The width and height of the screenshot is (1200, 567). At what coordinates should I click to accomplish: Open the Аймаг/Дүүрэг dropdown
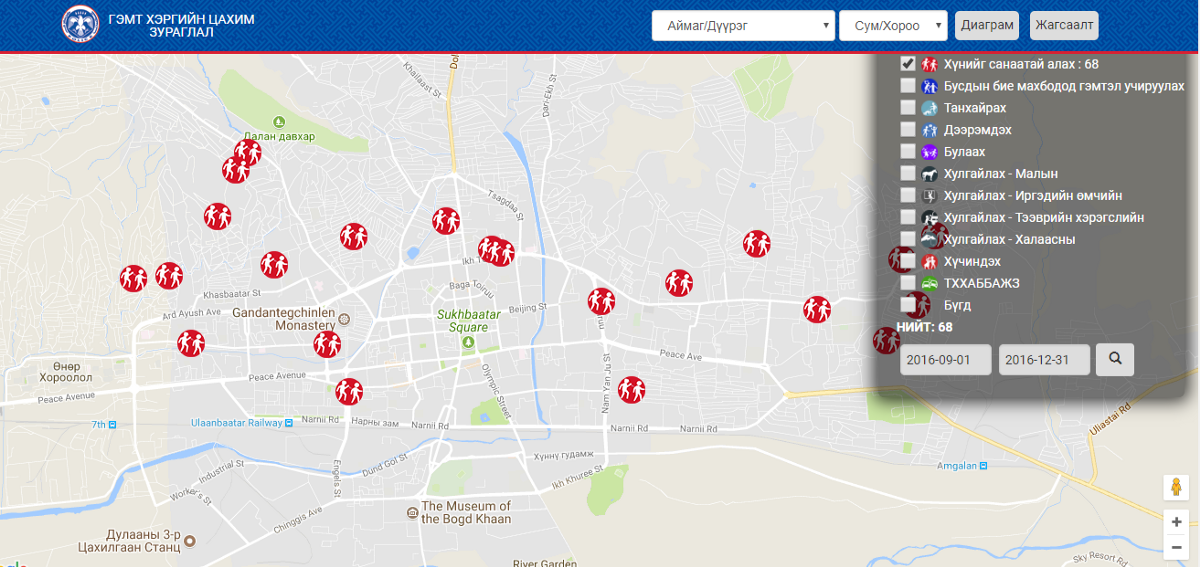(743, 26)
